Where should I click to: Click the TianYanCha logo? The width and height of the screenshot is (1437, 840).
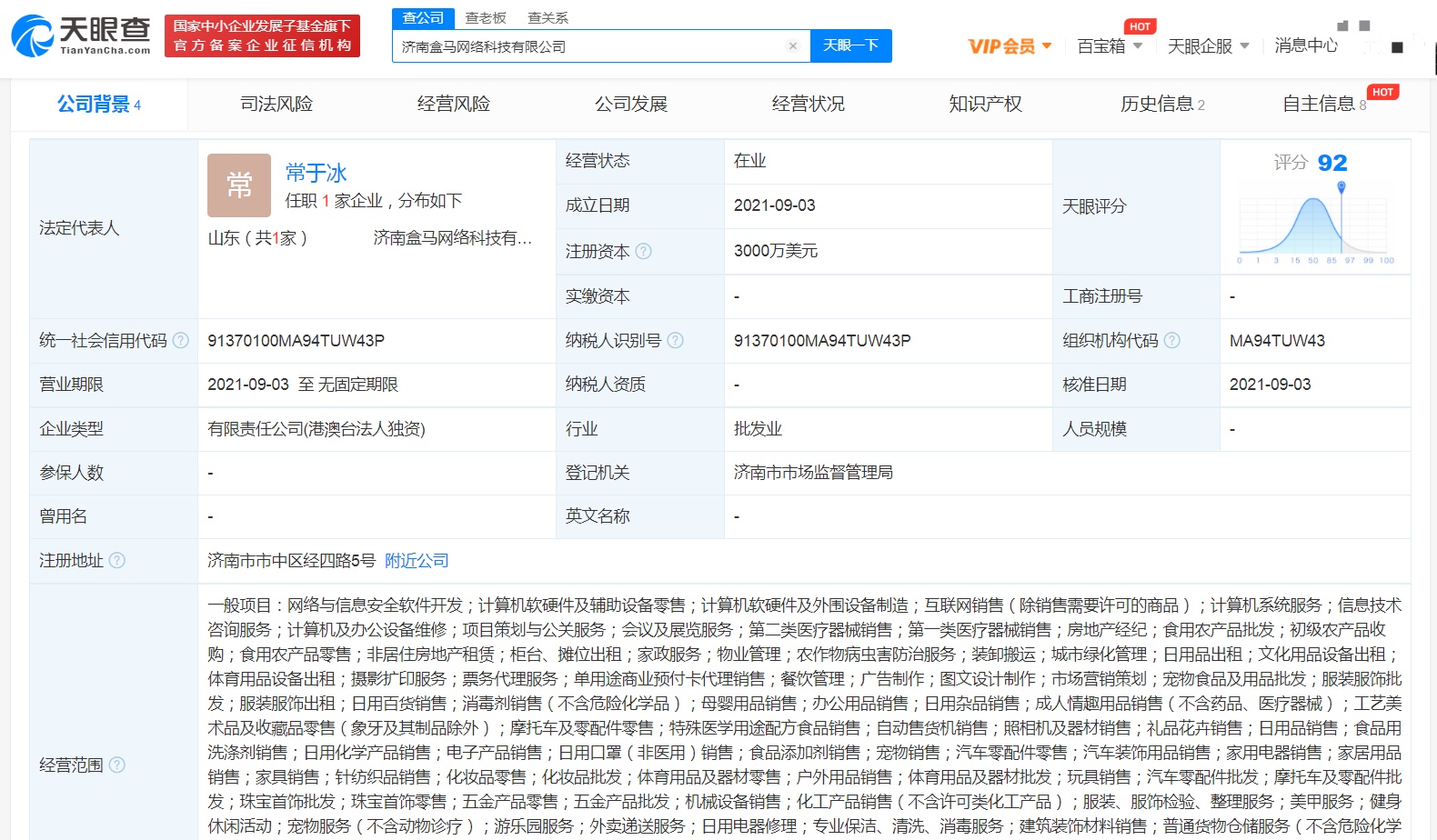pos(82,35)
